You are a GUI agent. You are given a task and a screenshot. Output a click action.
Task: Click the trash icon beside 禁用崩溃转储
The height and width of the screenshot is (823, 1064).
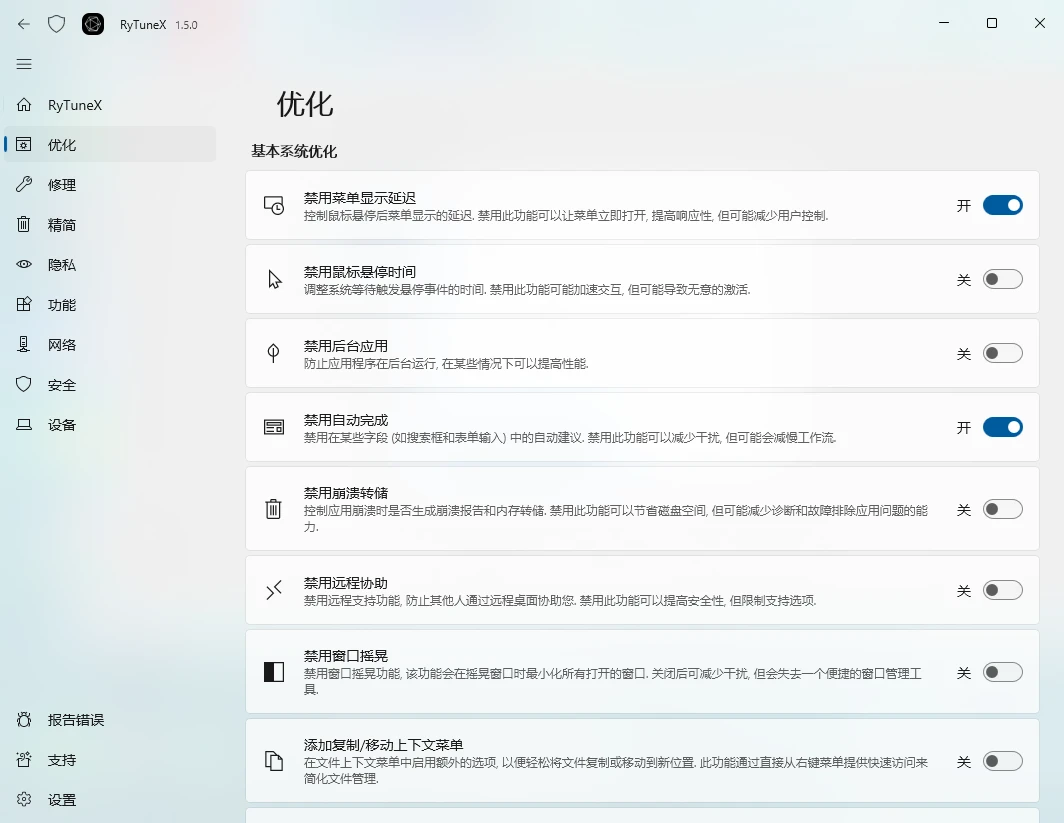pyautogui.click(x=272, y=509)
